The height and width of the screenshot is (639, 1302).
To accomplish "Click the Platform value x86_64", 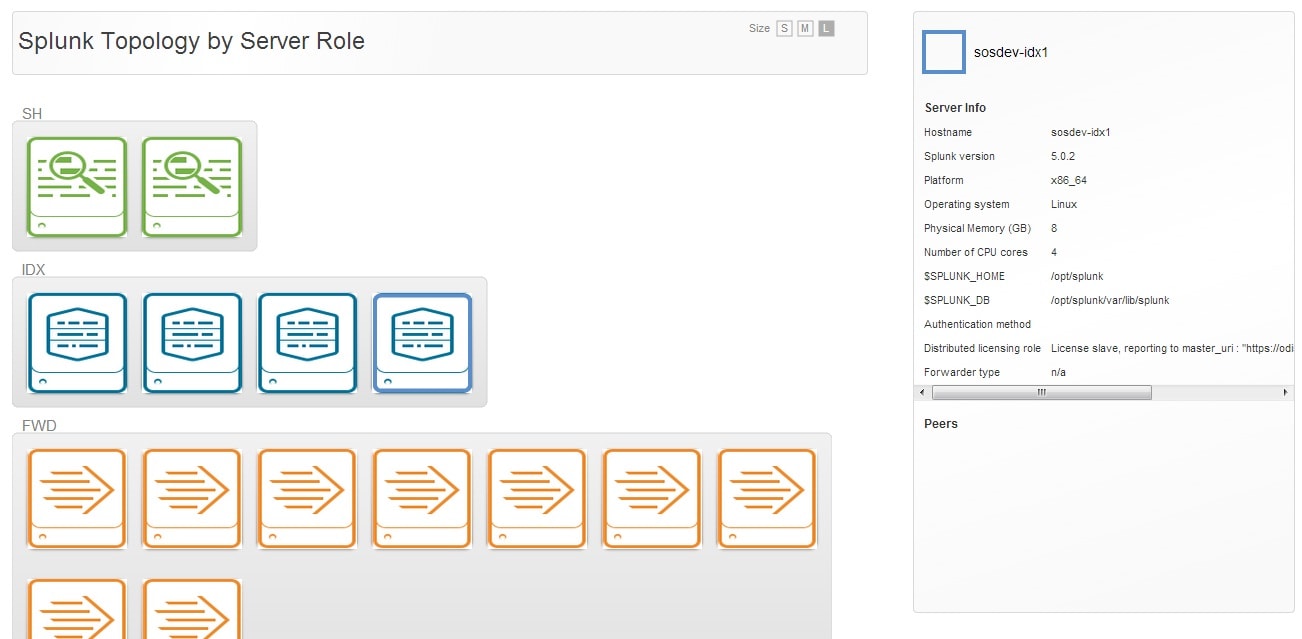I will [1069, 180].
